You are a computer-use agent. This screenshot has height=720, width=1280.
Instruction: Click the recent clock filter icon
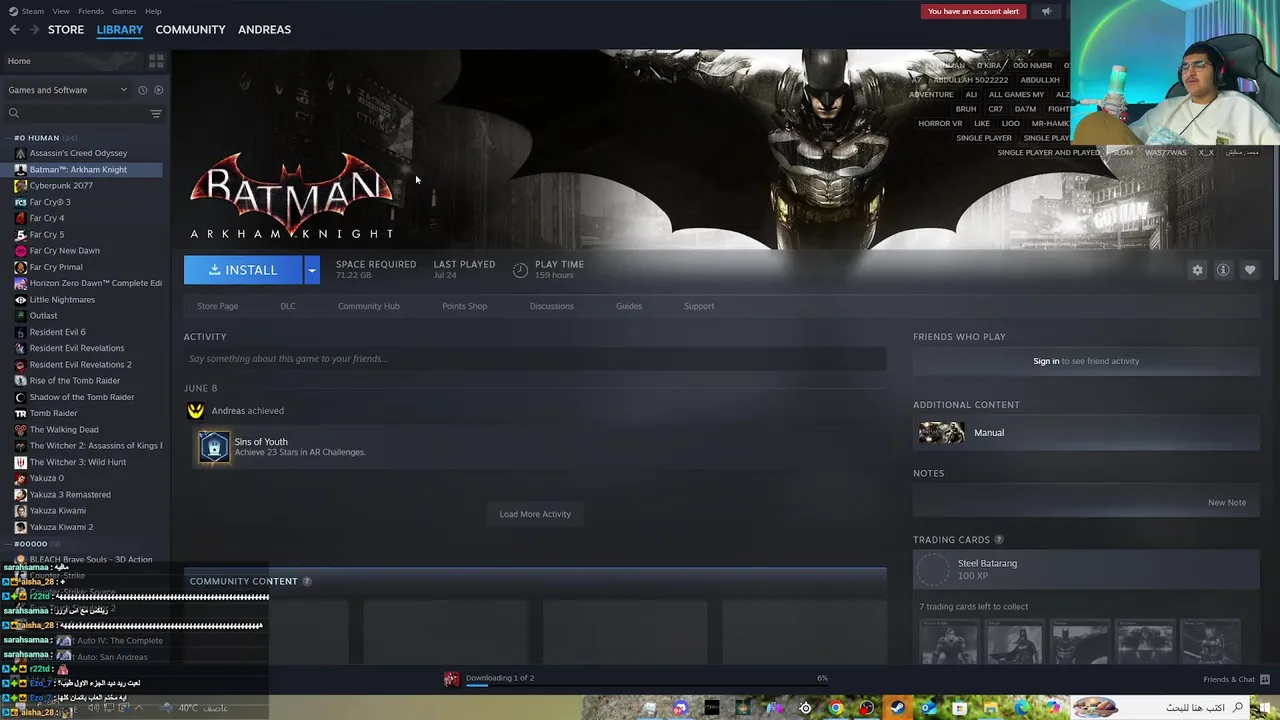[142, 90]
